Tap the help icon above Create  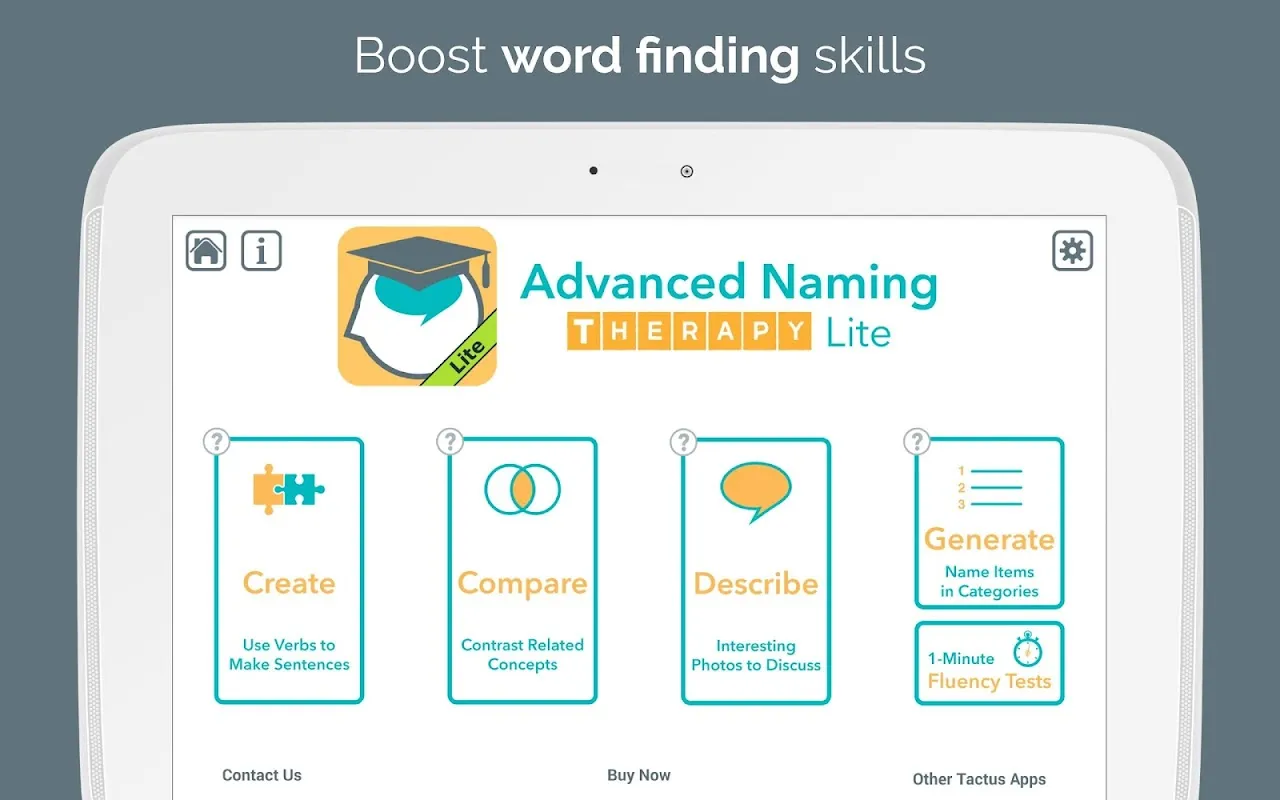pos(217,442)
